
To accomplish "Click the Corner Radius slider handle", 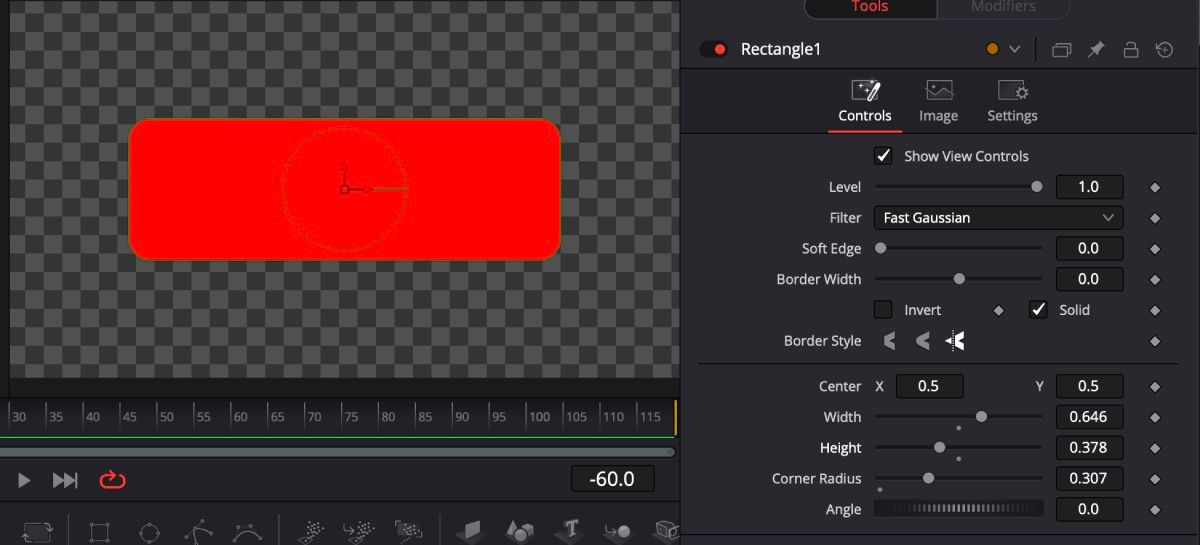I will coord(928,478).
